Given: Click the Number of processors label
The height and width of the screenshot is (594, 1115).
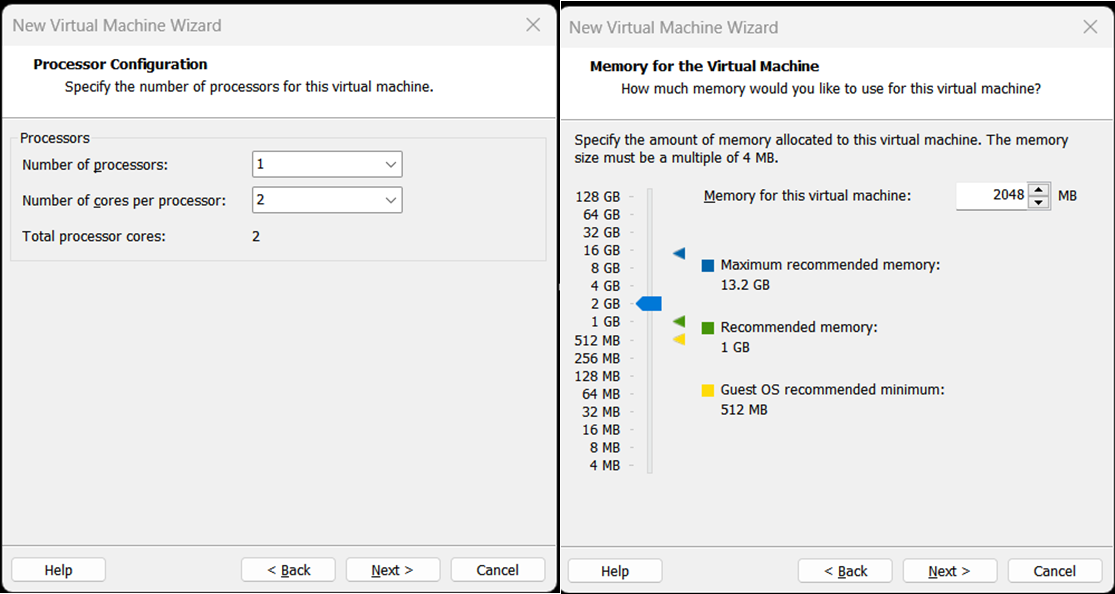Looking at the screenshot, I should 95,165.
